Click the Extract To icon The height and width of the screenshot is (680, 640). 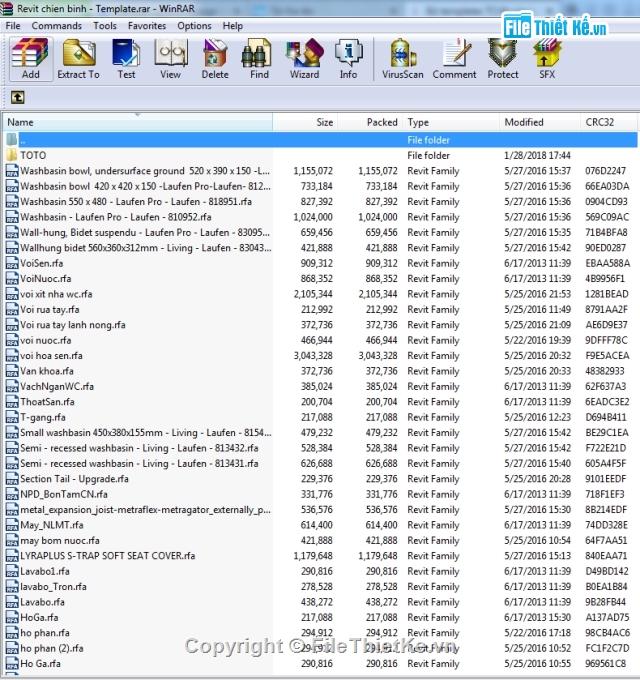[78, 59]
